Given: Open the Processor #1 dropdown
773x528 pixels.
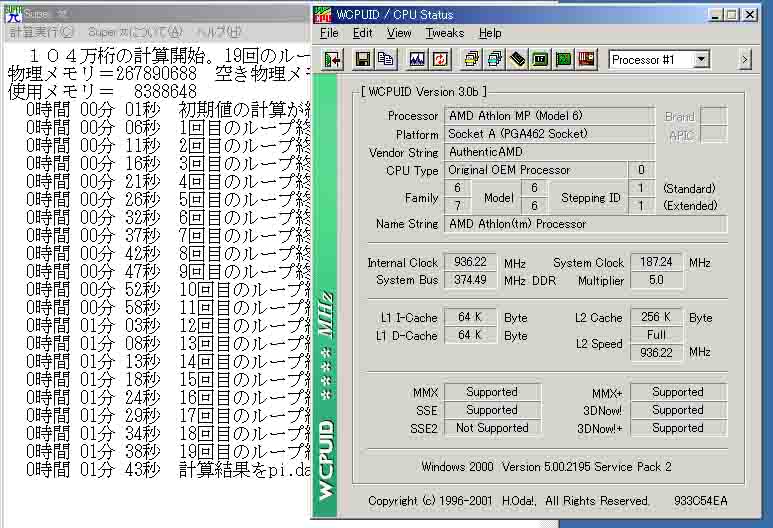Looking at the screenshot, I should [x=701, y=60].
